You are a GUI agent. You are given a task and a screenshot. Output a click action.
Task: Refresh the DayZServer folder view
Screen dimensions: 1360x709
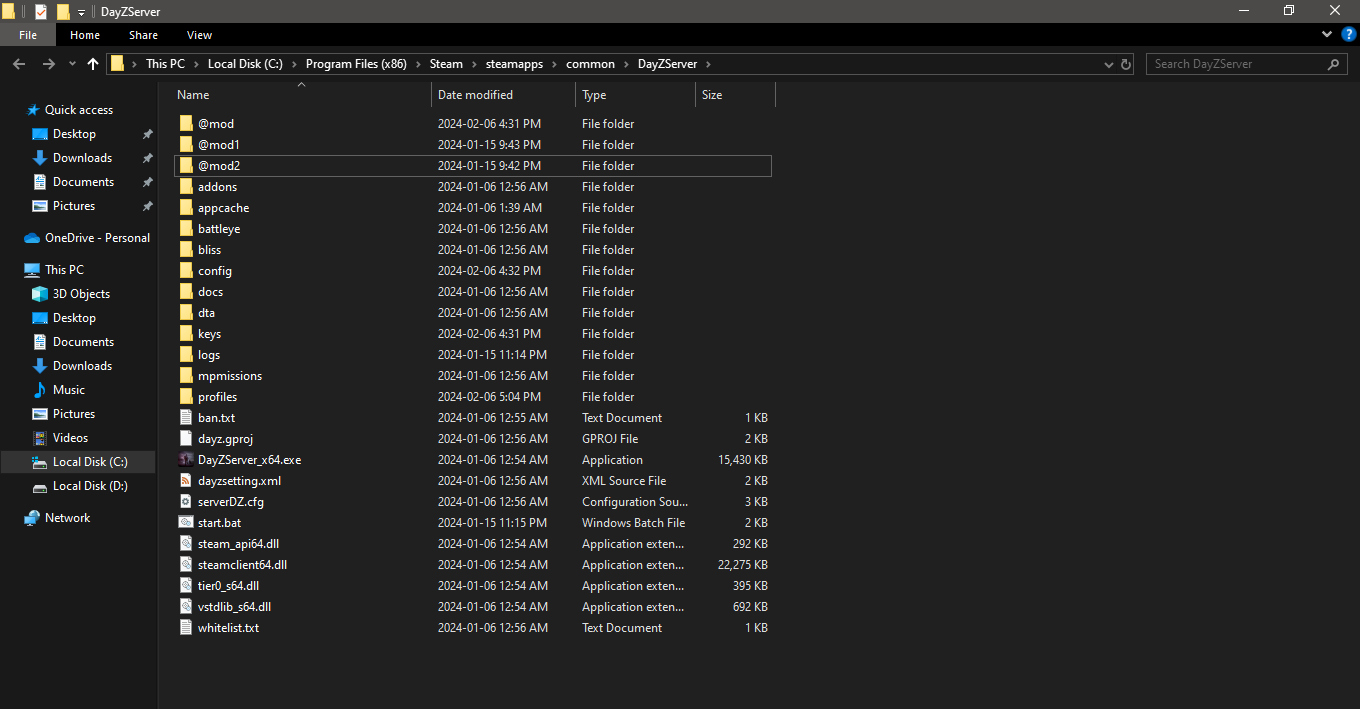point(1126,64)
